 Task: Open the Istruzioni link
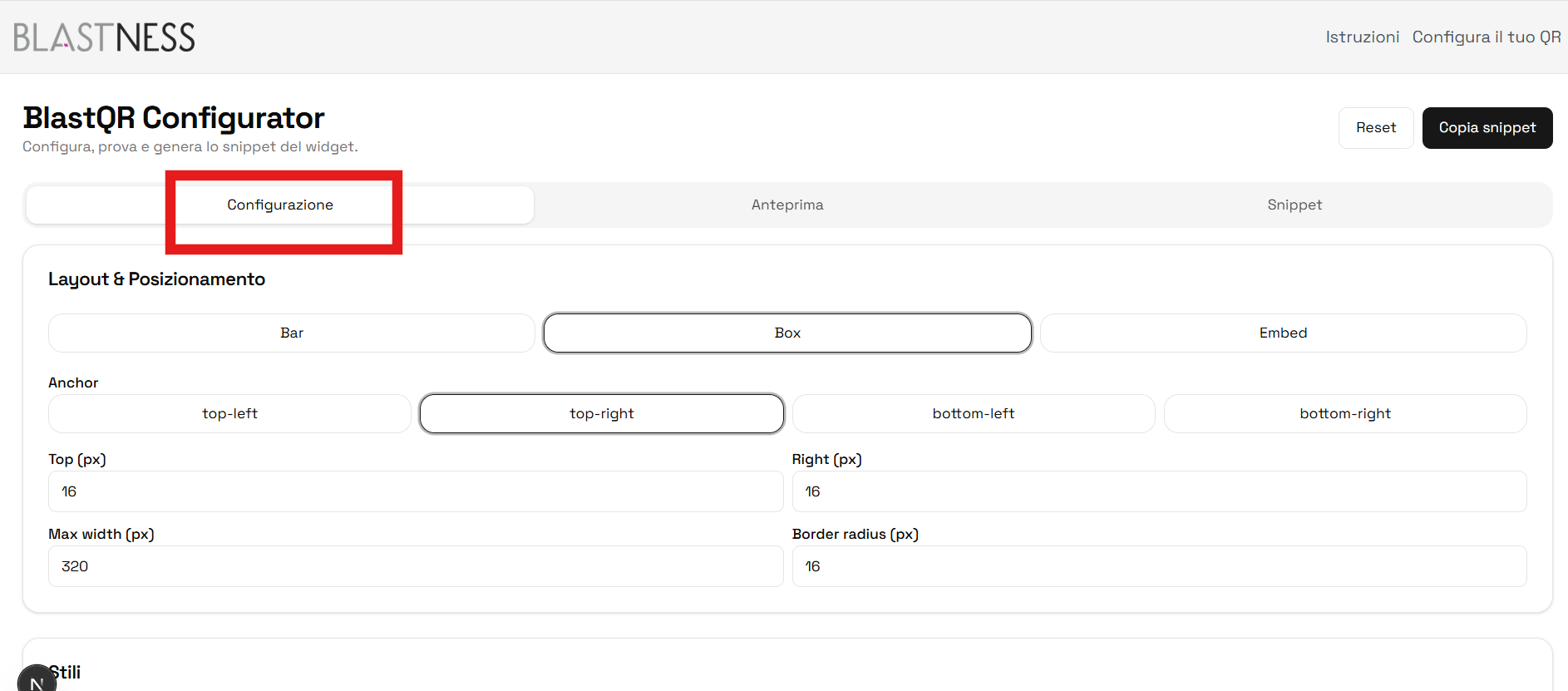tap(1362, 37)
